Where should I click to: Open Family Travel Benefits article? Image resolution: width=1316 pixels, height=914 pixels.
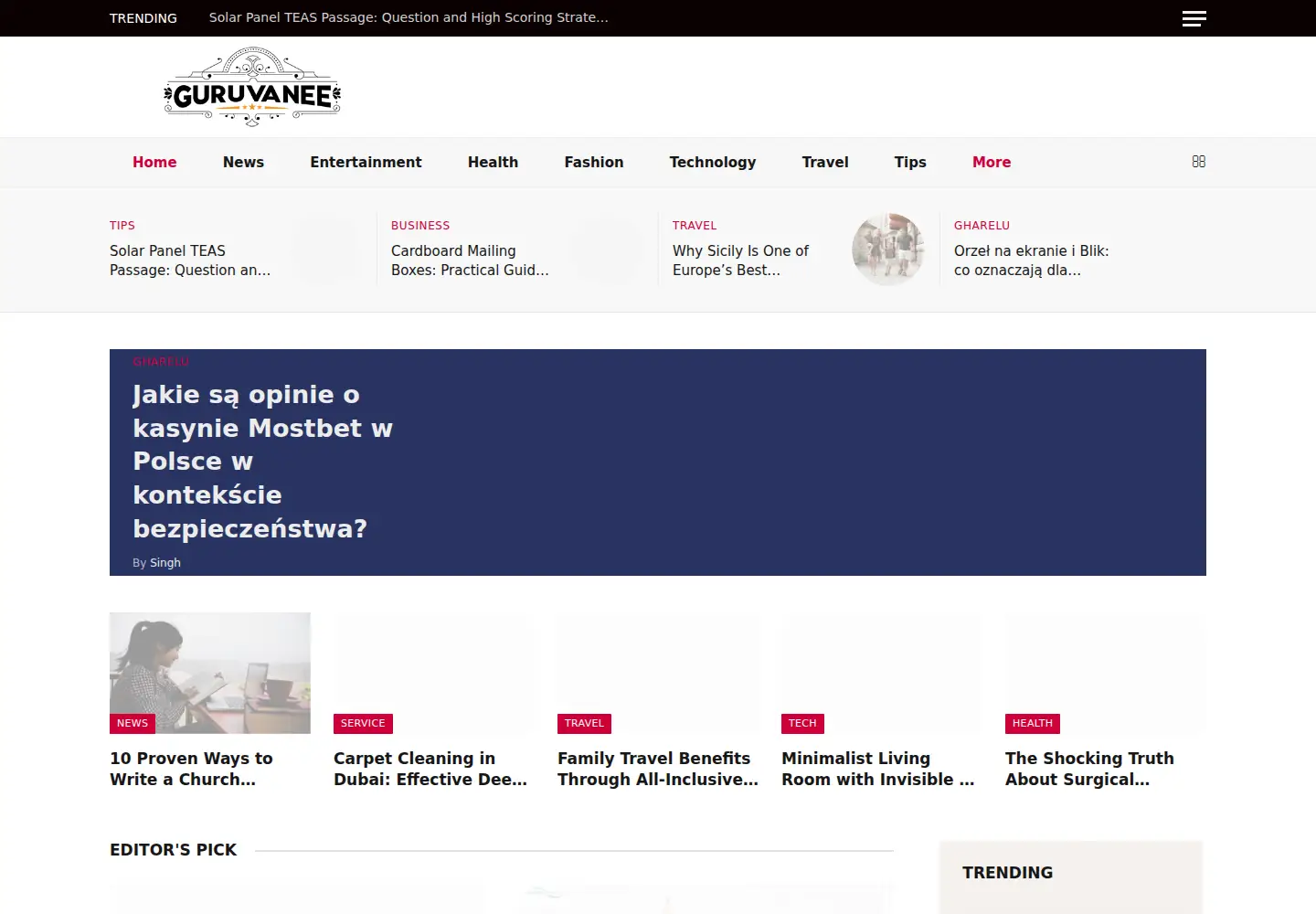(658, 769)
